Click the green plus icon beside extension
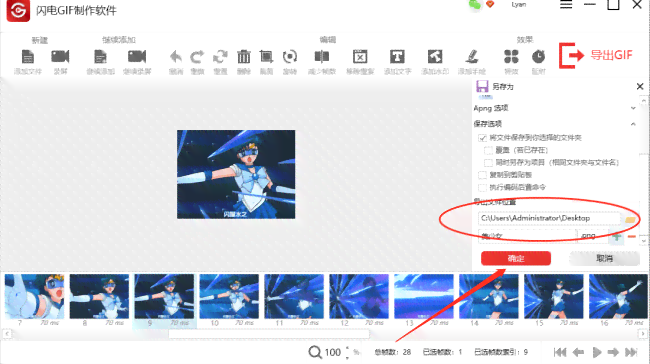Viewport: 650px width, 364px height. [617, 237]
